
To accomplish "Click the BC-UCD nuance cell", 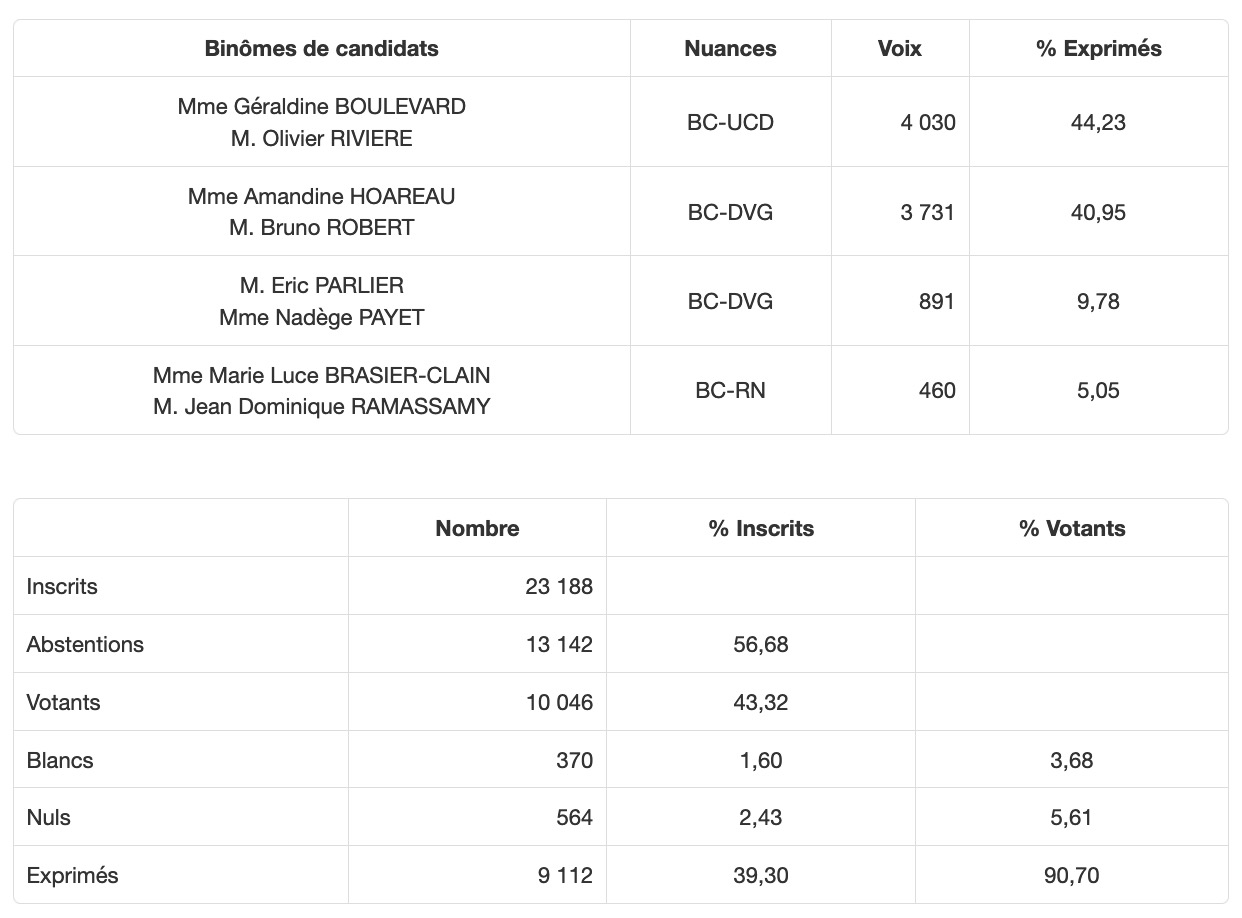I will coord(730,122).
